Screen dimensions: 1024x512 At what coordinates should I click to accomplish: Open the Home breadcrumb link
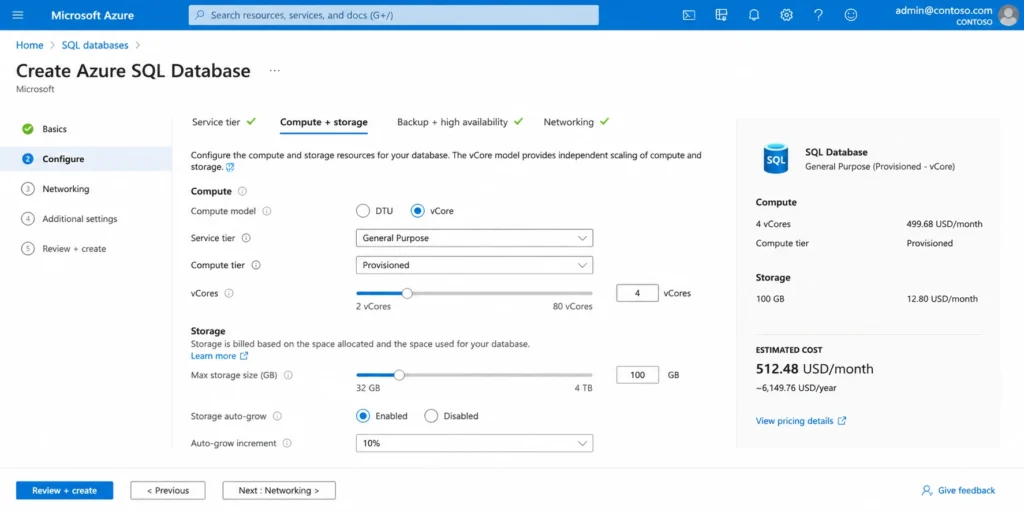point(29,45)
